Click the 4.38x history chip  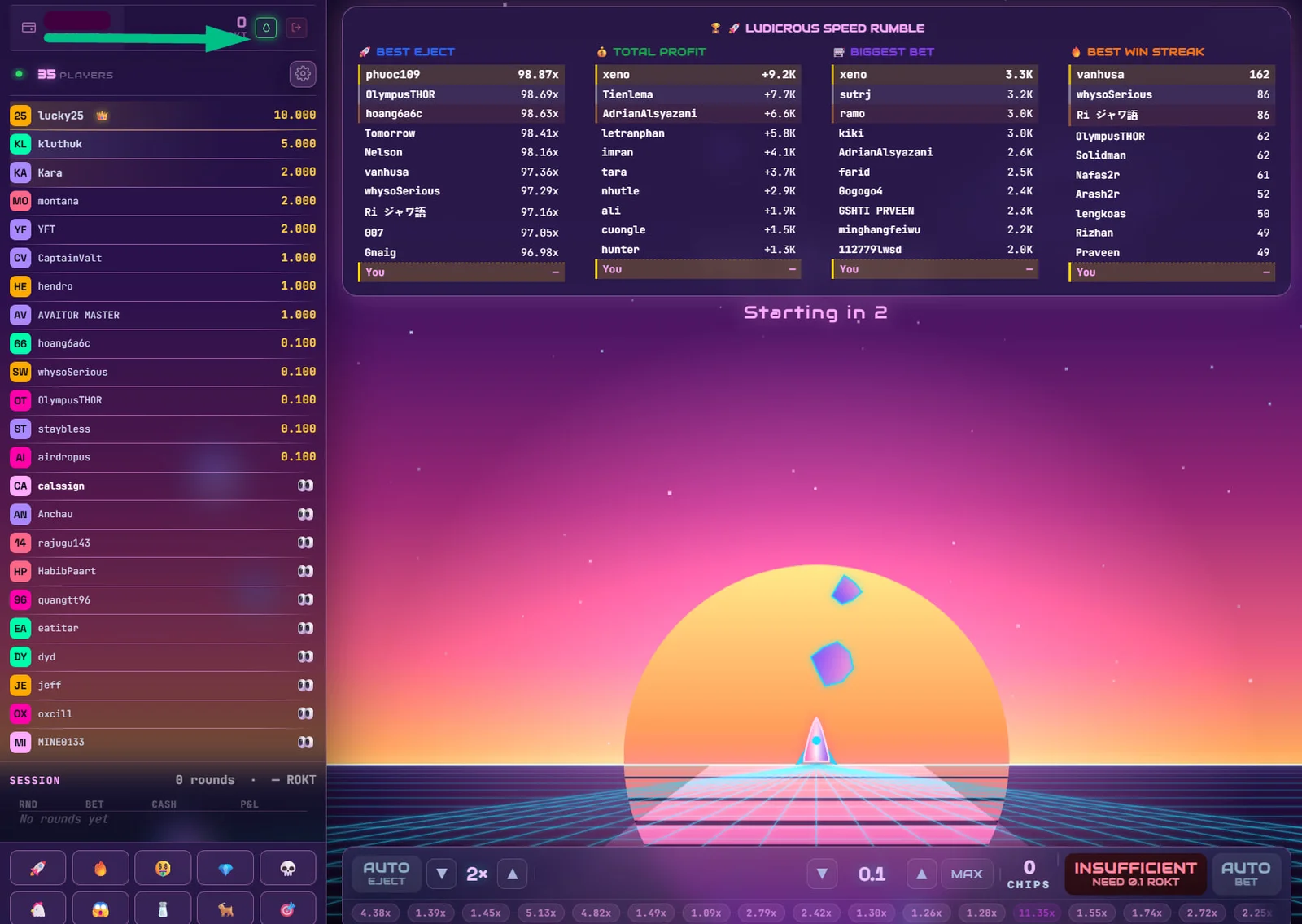pyautogui.click(x=375, y=913)
